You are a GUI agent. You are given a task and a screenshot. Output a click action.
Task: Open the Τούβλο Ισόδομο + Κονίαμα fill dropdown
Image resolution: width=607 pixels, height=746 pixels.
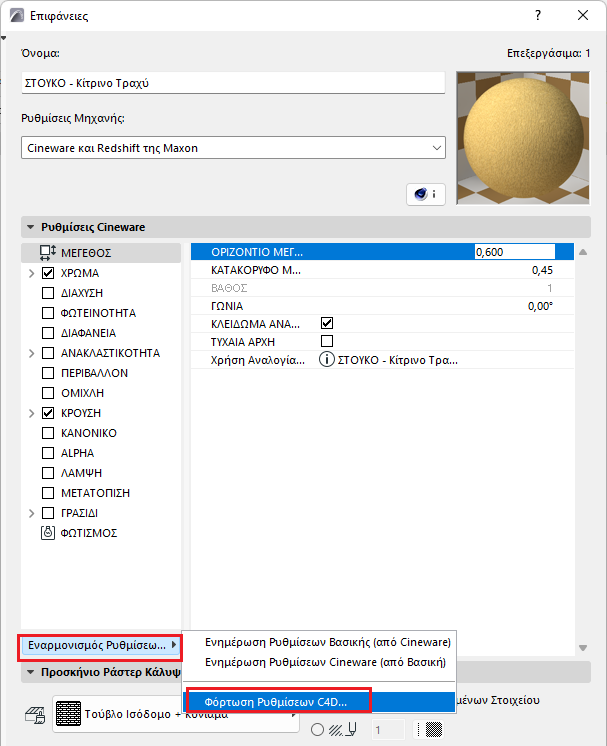point(176,714)
